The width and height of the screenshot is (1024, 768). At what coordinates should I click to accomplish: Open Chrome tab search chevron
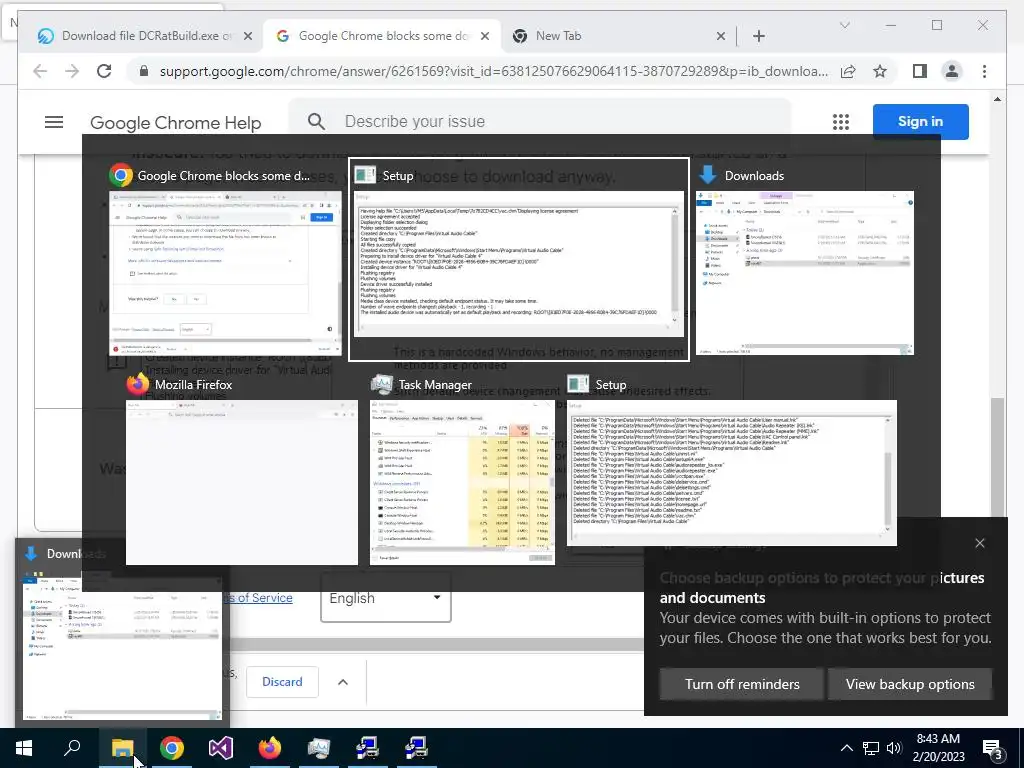click(x=844, y=25)
